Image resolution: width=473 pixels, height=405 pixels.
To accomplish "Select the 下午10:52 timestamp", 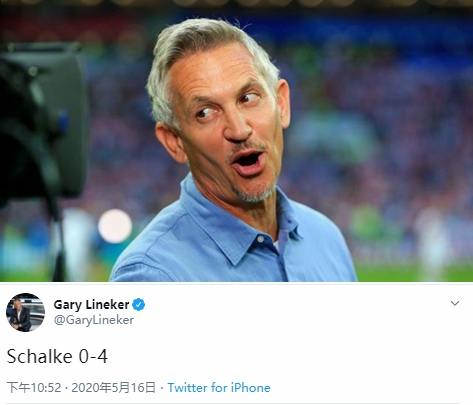I will (x=34, y=388).
